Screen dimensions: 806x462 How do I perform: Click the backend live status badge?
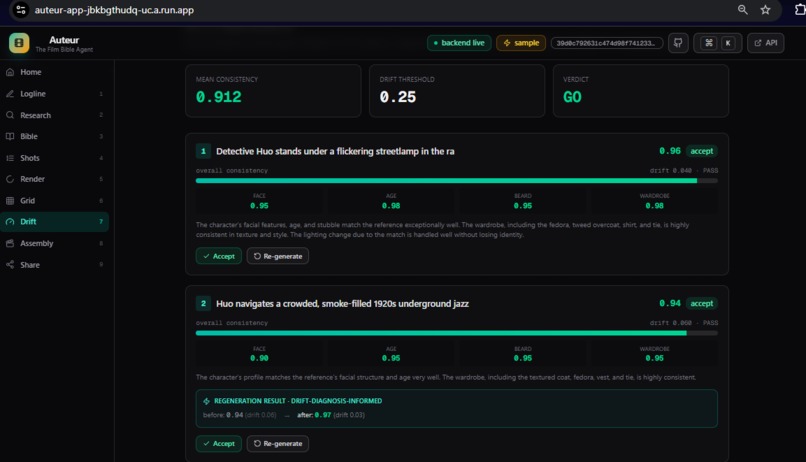pos(459,43)
